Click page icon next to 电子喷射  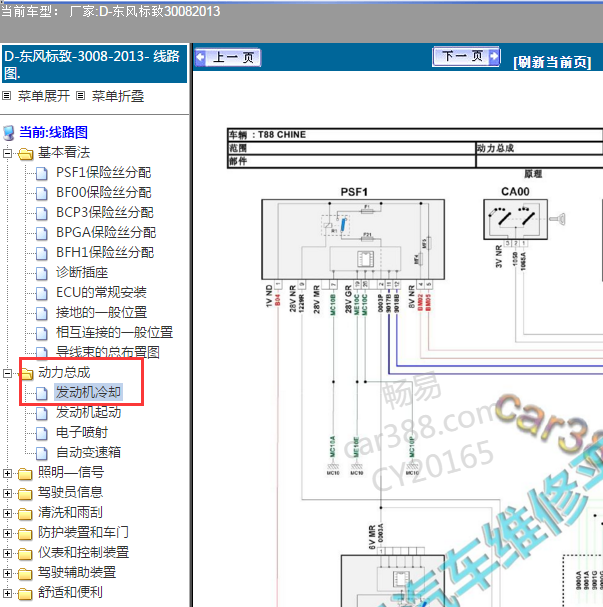pos(42,433)
